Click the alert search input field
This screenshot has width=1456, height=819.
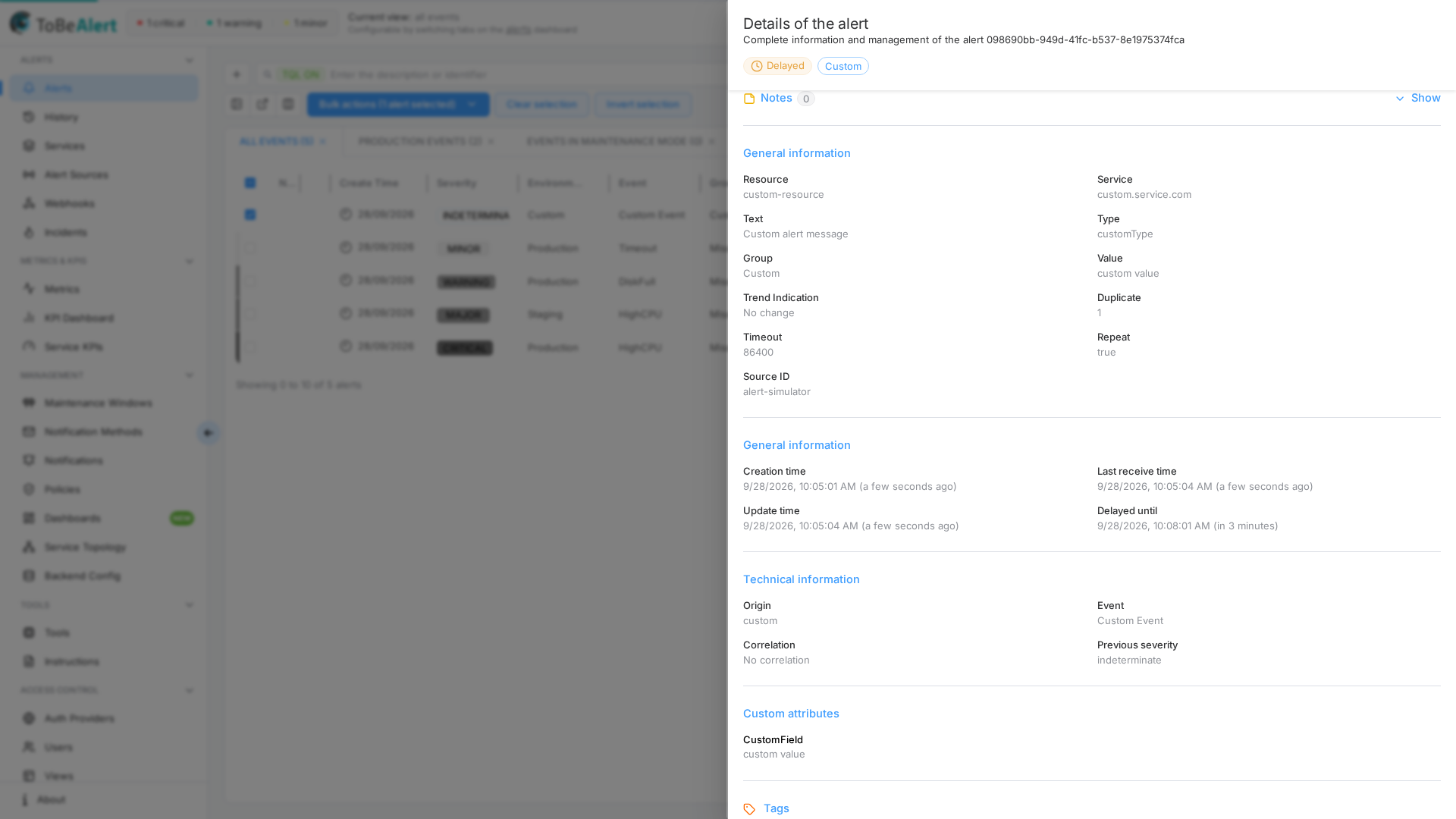pyautogui.click(x=523, y=74)
